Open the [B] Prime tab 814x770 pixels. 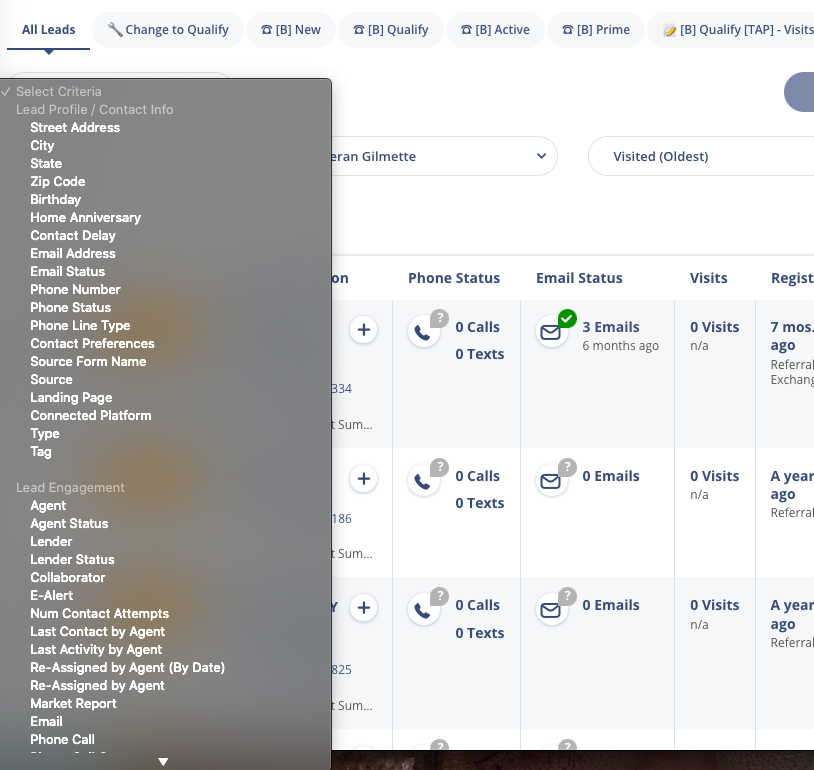tap(596, 30)
